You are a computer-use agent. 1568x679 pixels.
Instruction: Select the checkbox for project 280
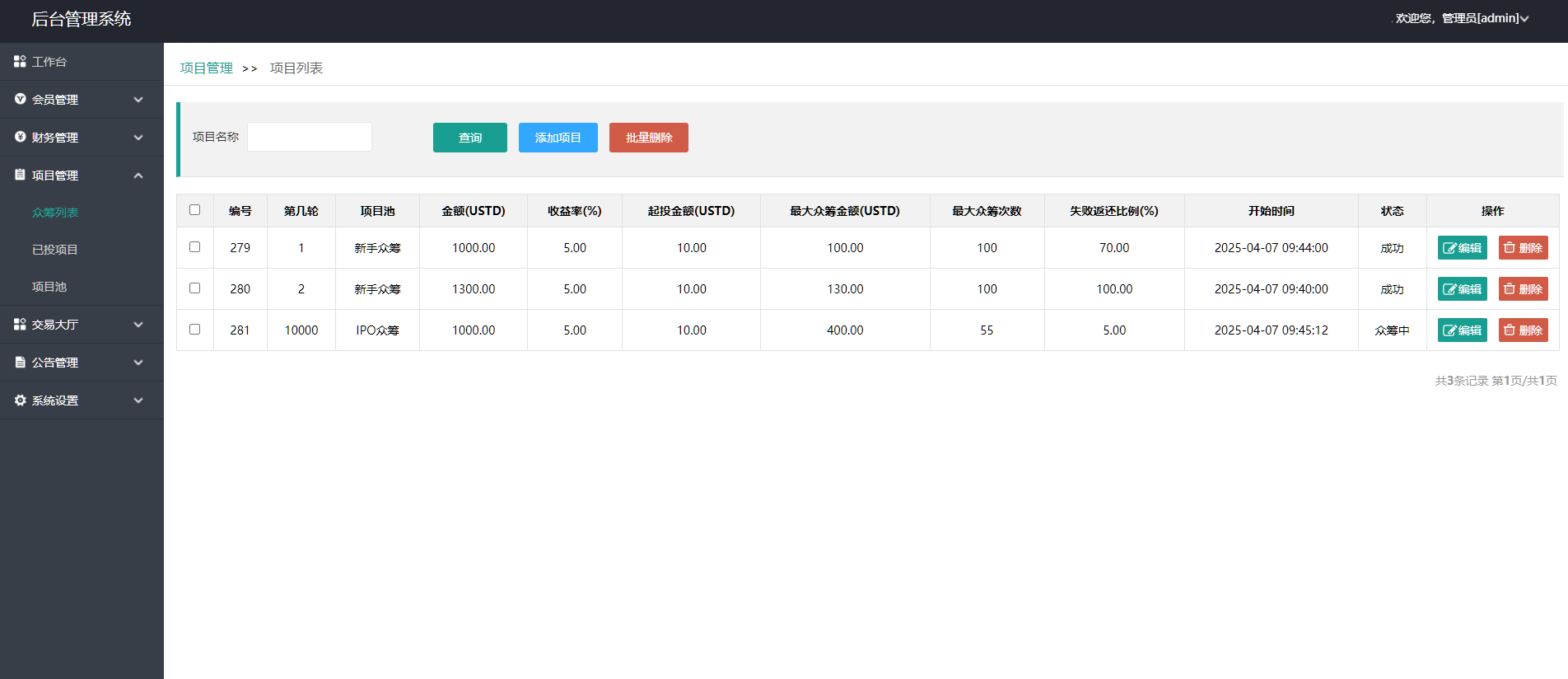pos(195,288)
